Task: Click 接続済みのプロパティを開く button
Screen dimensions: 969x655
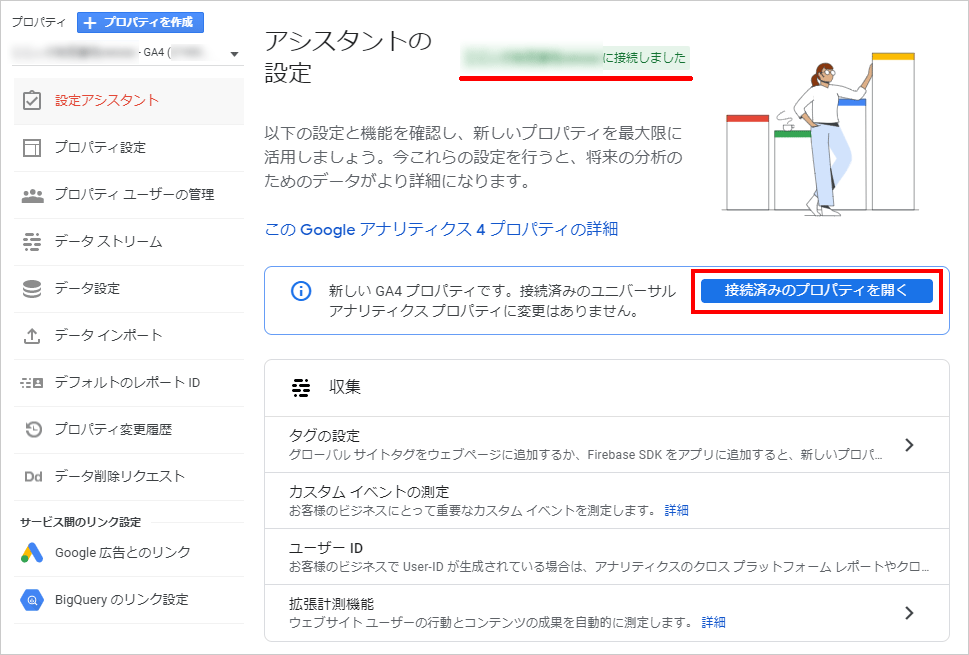Action: pyautogui.click(x=816, y=290)
